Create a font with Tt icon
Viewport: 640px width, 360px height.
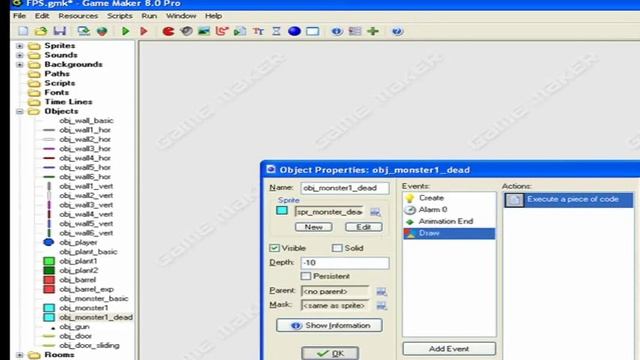[x=258, y=31]
